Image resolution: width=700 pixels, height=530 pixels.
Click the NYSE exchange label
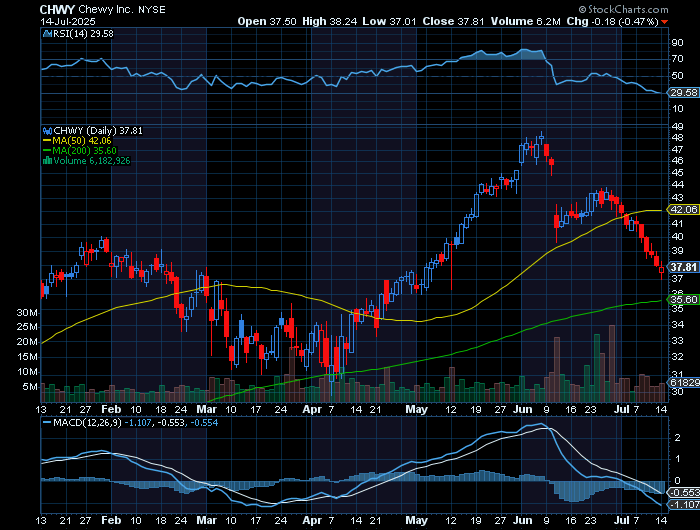tap(151, 10)
